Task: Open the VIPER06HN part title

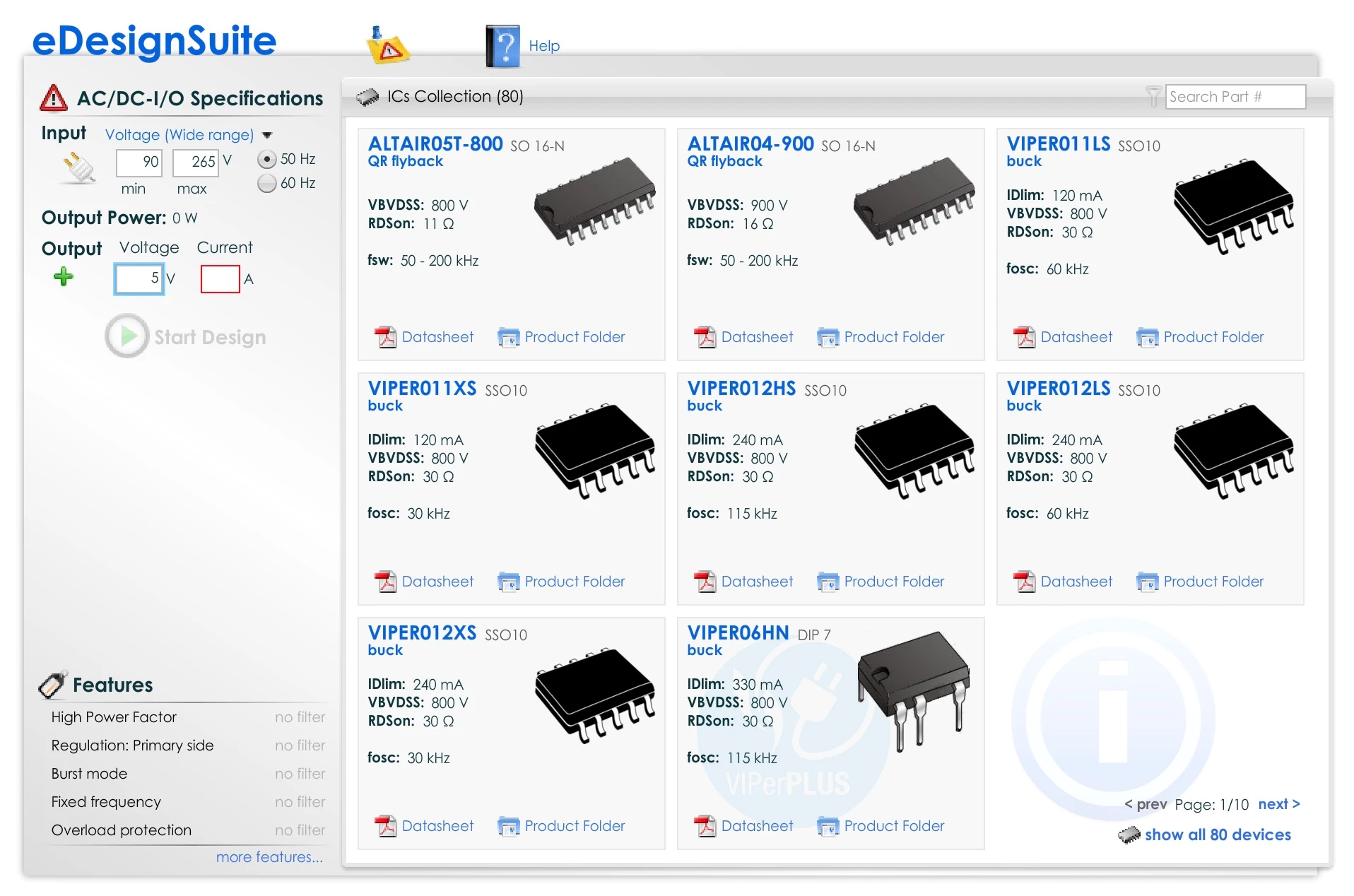Action: pyautogui.click(x=738, y=633)
